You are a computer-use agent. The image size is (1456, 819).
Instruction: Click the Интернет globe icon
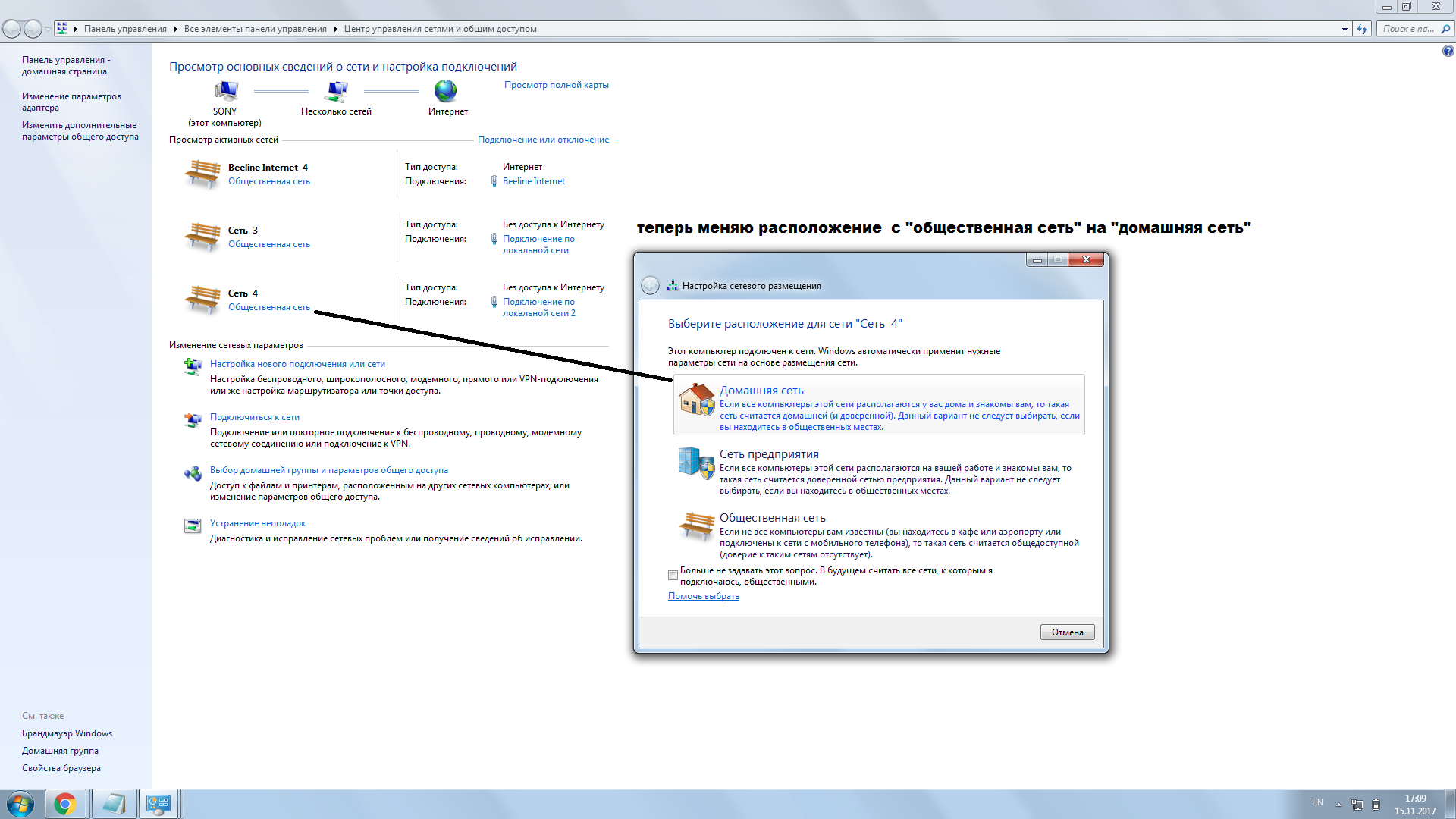(445, 91)
